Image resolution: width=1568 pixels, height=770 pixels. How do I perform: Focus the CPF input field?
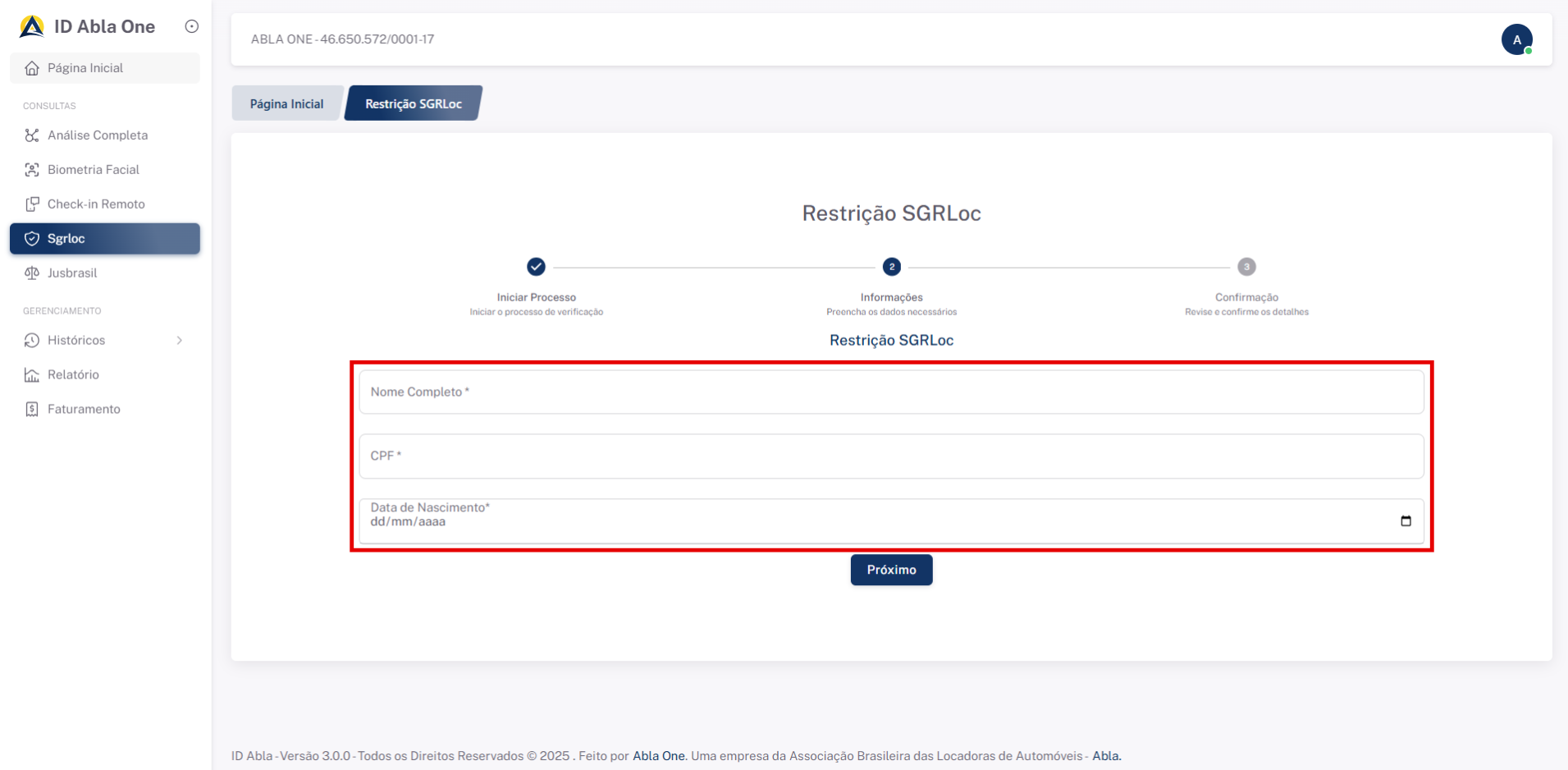[891, 456]
